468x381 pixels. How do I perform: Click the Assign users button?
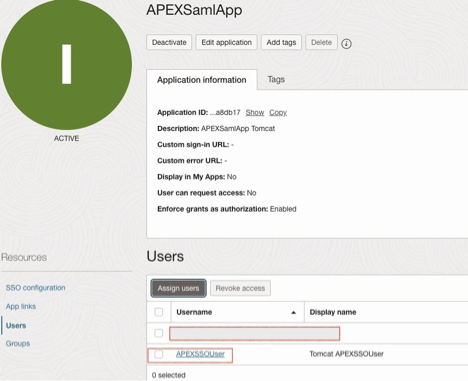pos(178,288)
